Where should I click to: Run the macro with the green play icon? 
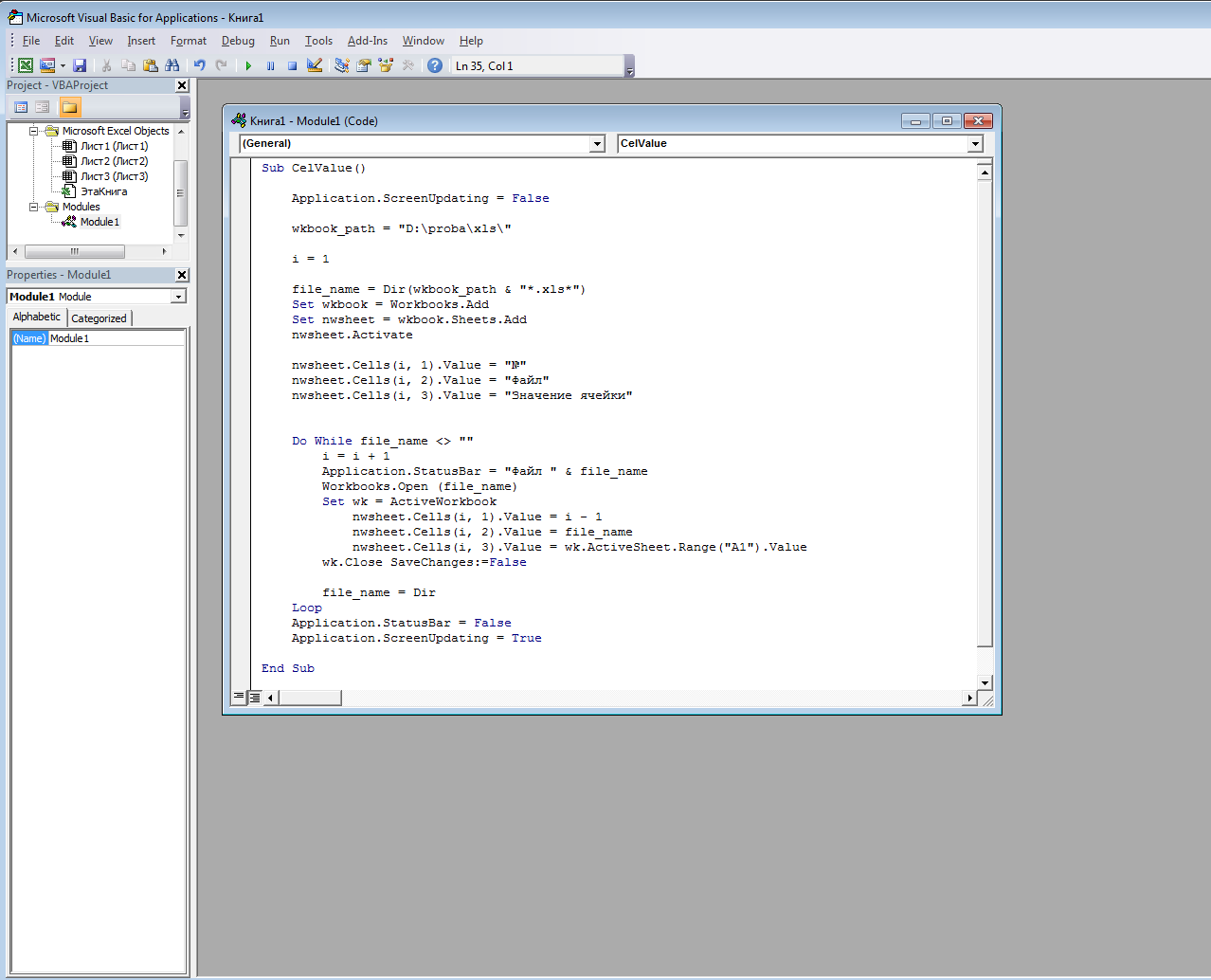248,65
